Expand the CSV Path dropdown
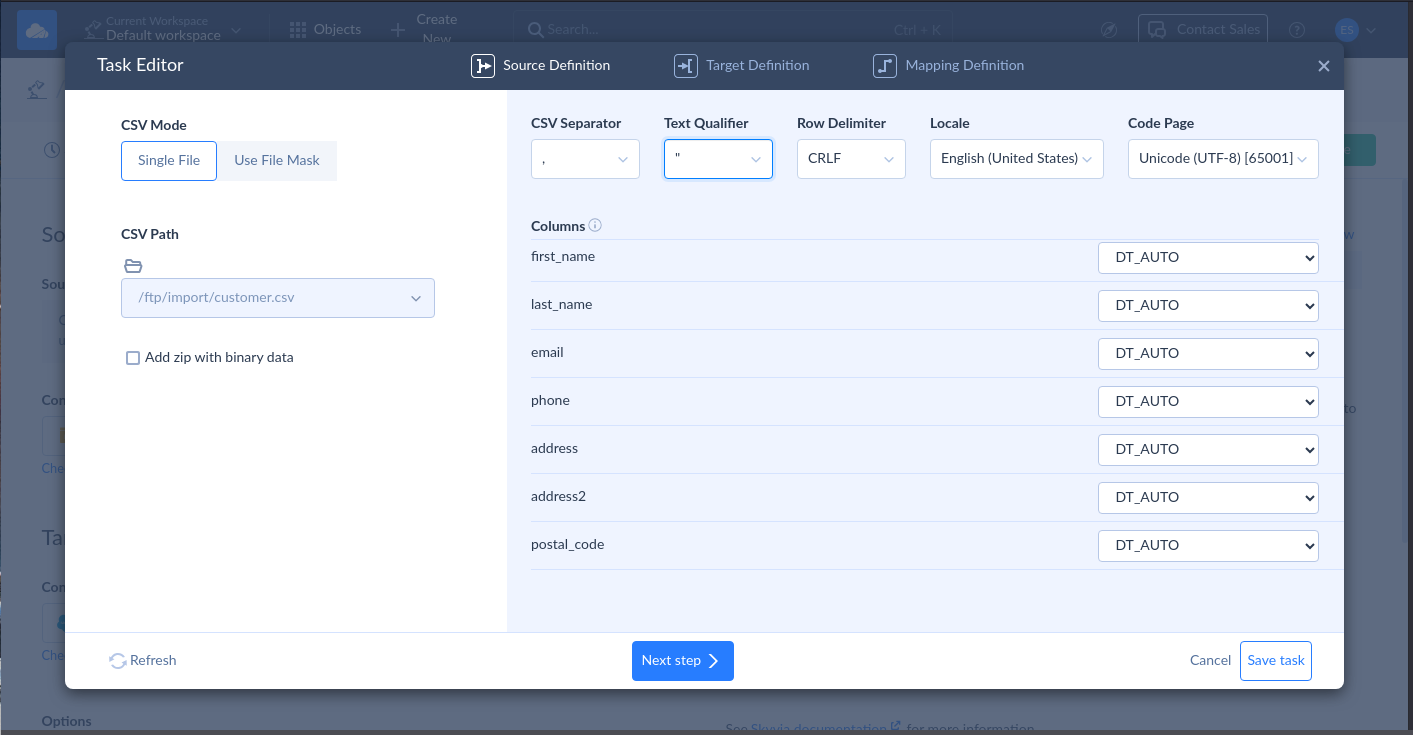Screen dimensions: 1413x735 point(416,298)
